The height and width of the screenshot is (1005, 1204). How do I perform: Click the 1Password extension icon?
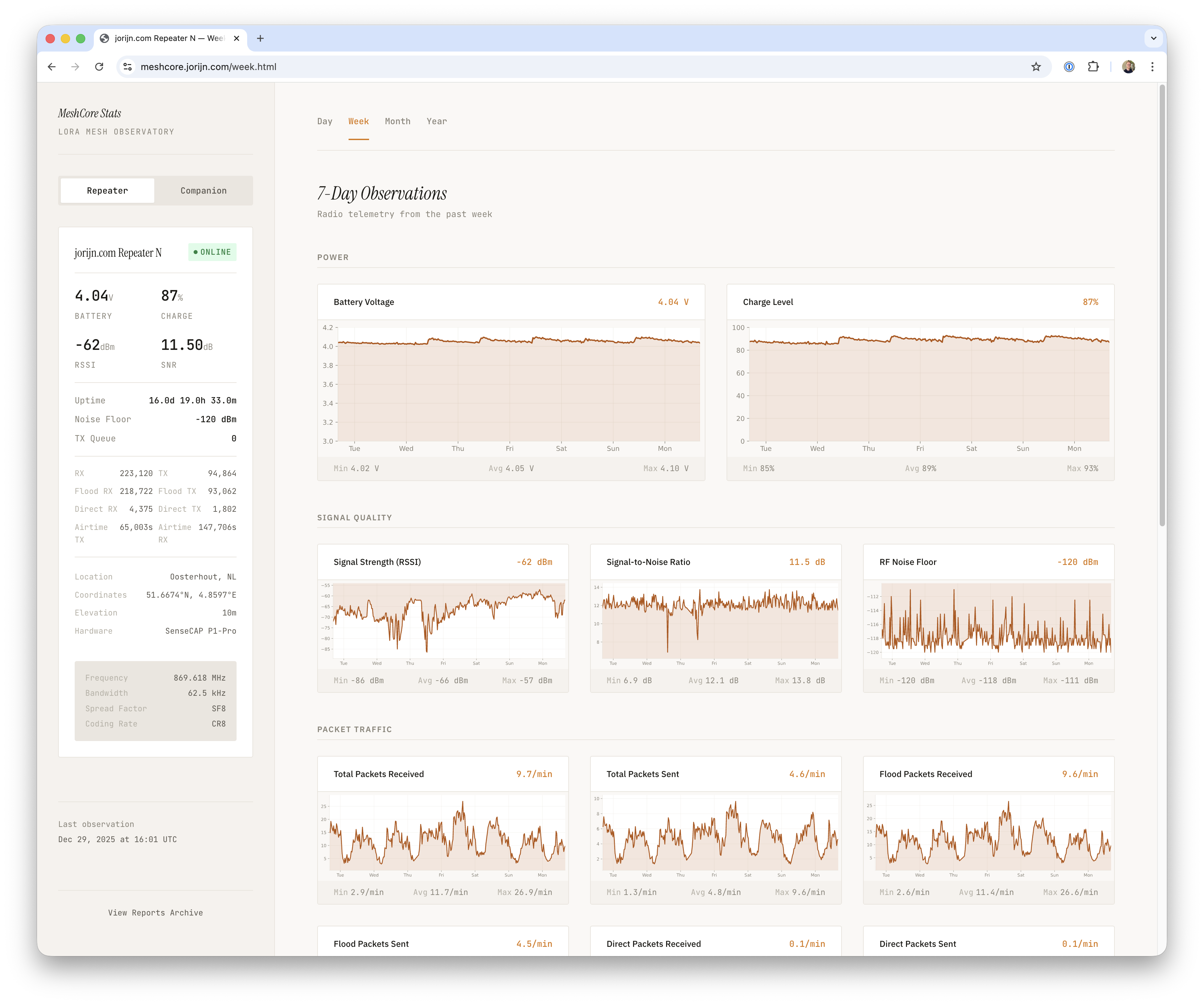tap(1069, 66)
